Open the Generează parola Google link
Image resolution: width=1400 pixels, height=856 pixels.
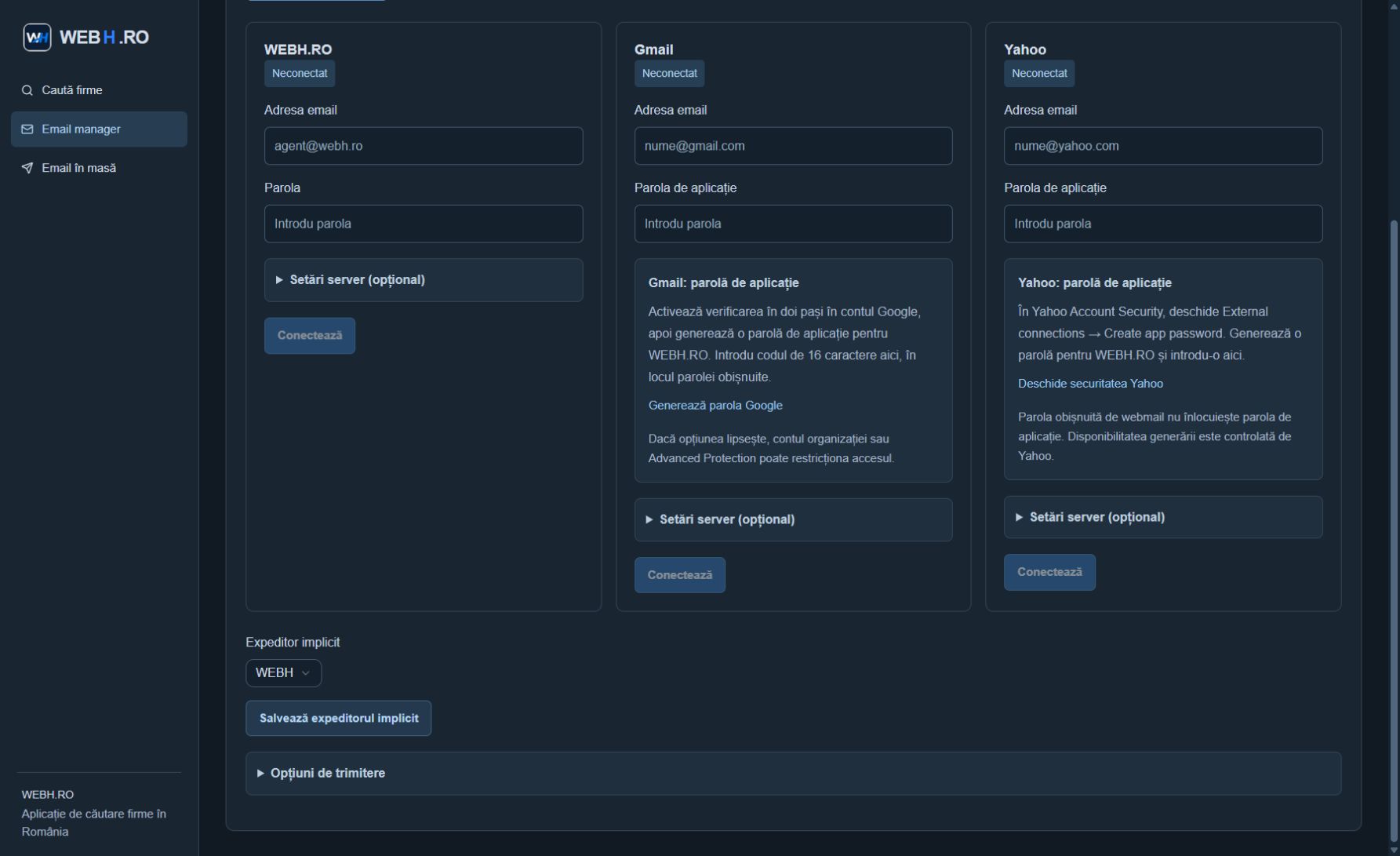pos(715,406)
